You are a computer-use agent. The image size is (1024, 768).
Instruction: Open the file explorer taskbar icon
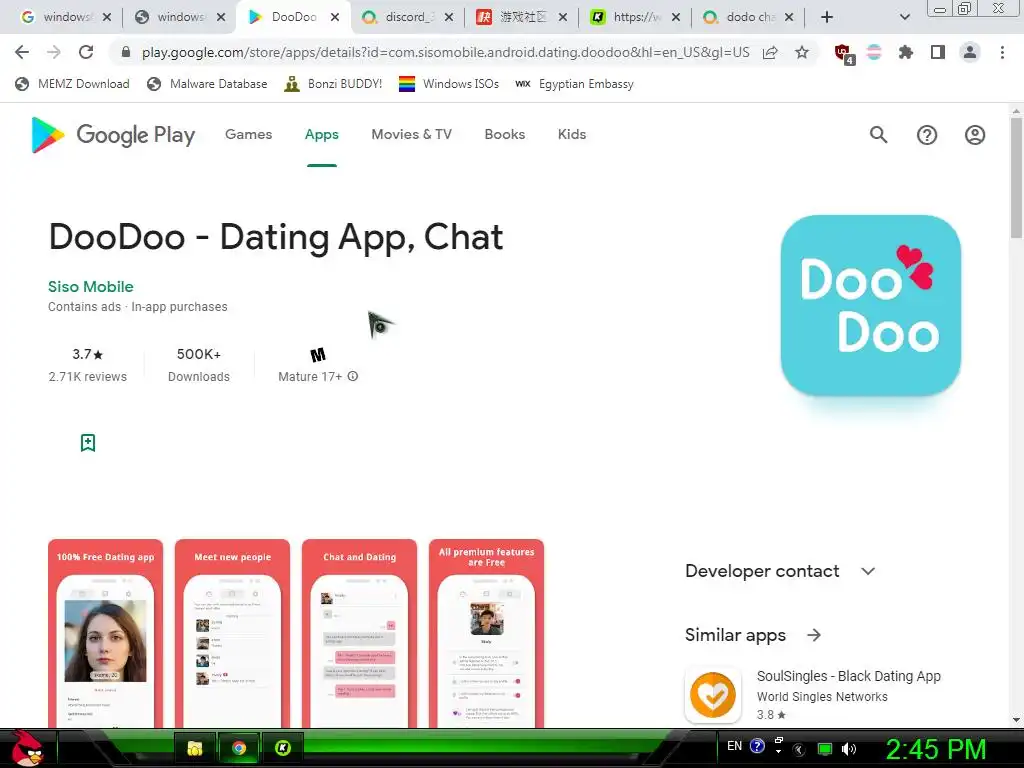(x=195, y=748)
